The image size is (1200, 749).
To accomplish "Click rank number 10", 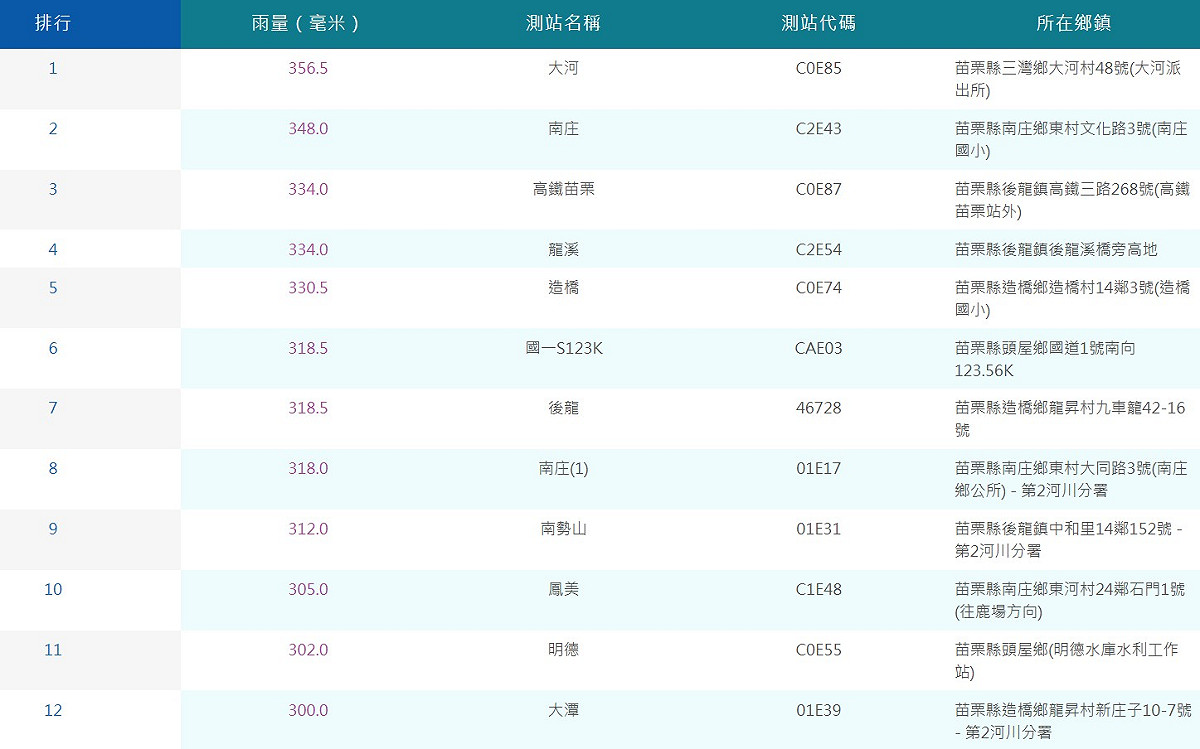I will tap(53, 590).
